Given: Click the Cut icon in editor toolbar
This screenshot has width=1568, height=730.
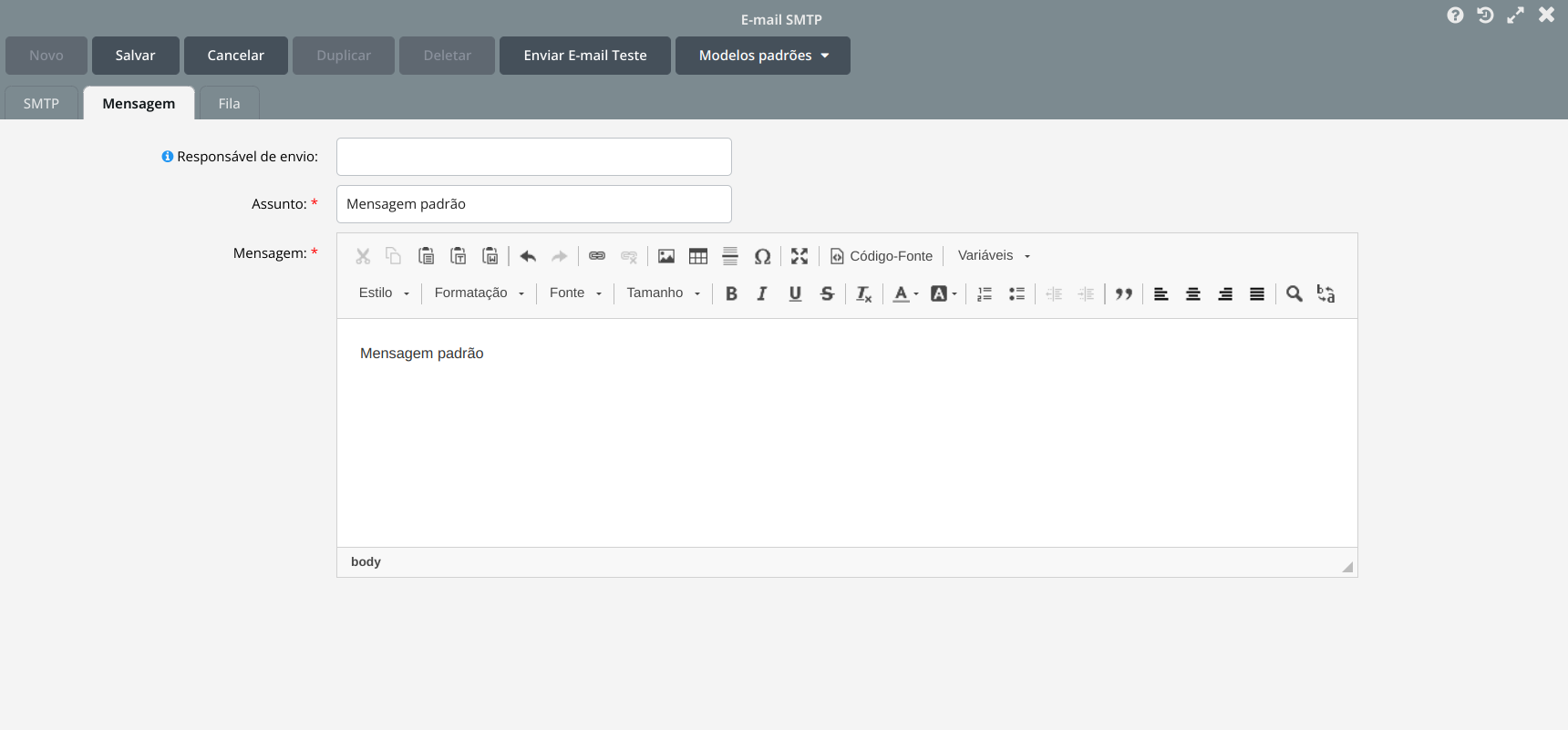Looking at the screenshot, I should tap(363, 256).
